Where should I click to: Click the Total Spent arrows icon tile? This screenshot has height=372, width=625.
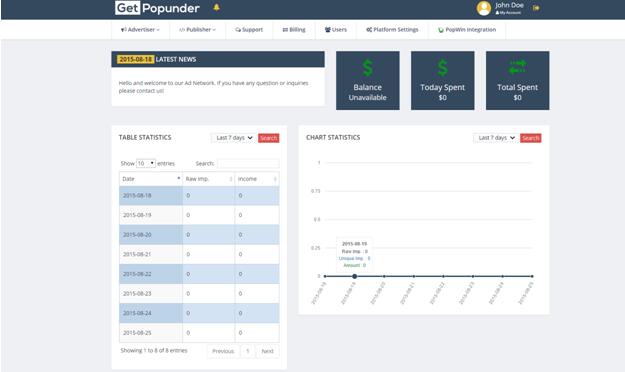click(x=517, y=81)
